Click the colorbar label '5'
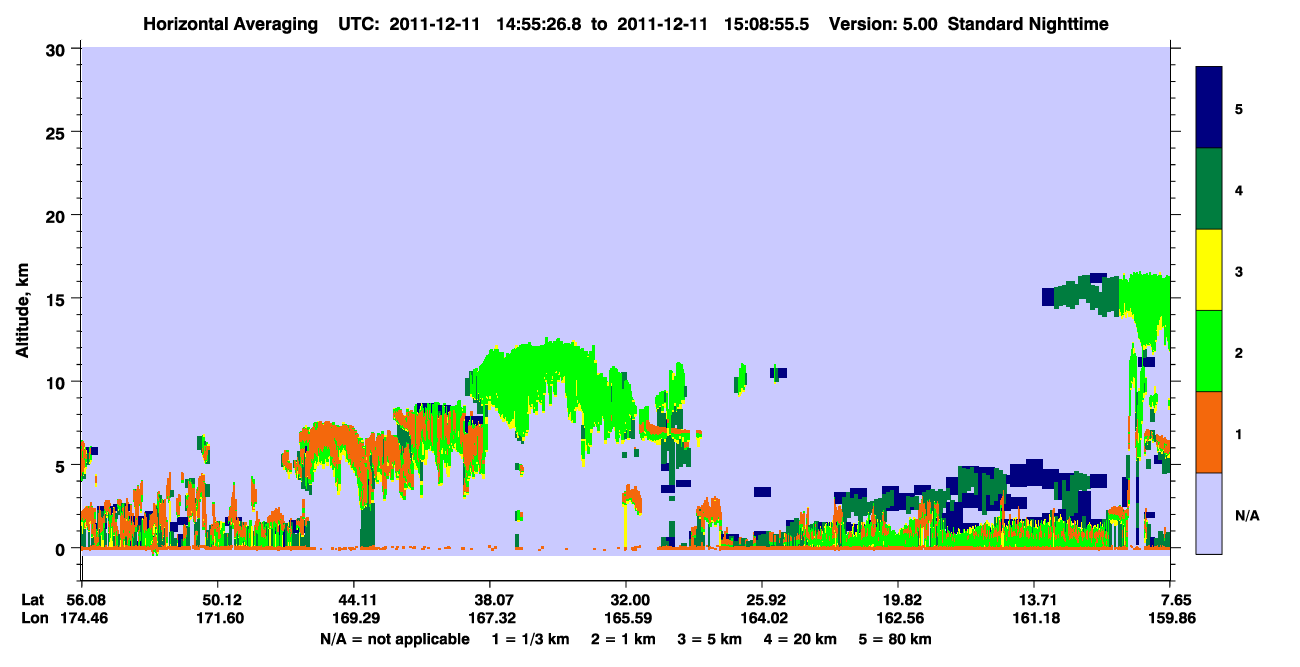Viewport: 1300px width, 667px height. [x=1239, y=108]
